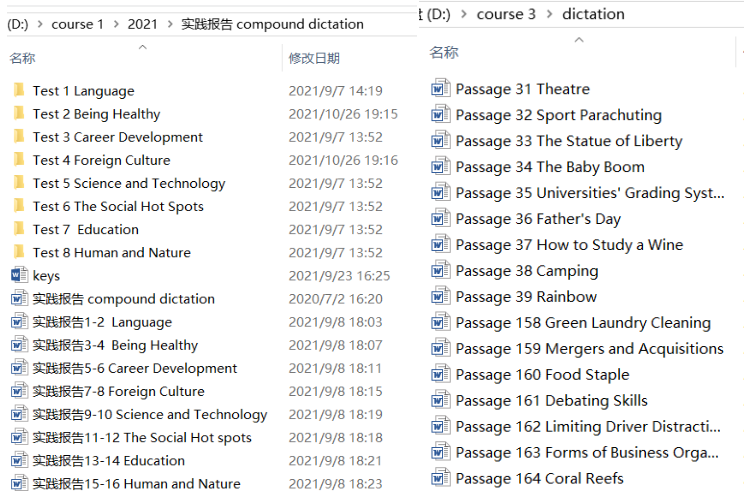
Task: Click the Test 8 Human and Nature folder icon
Action: (x=19, y=252)
